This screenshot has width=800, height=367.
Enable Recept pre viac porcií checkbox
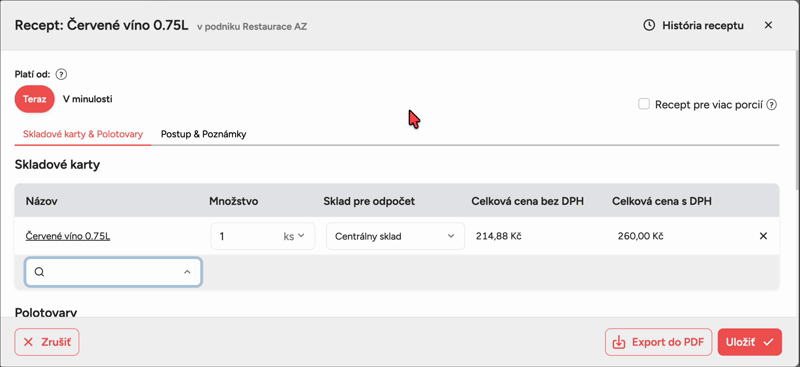[644, 105]
